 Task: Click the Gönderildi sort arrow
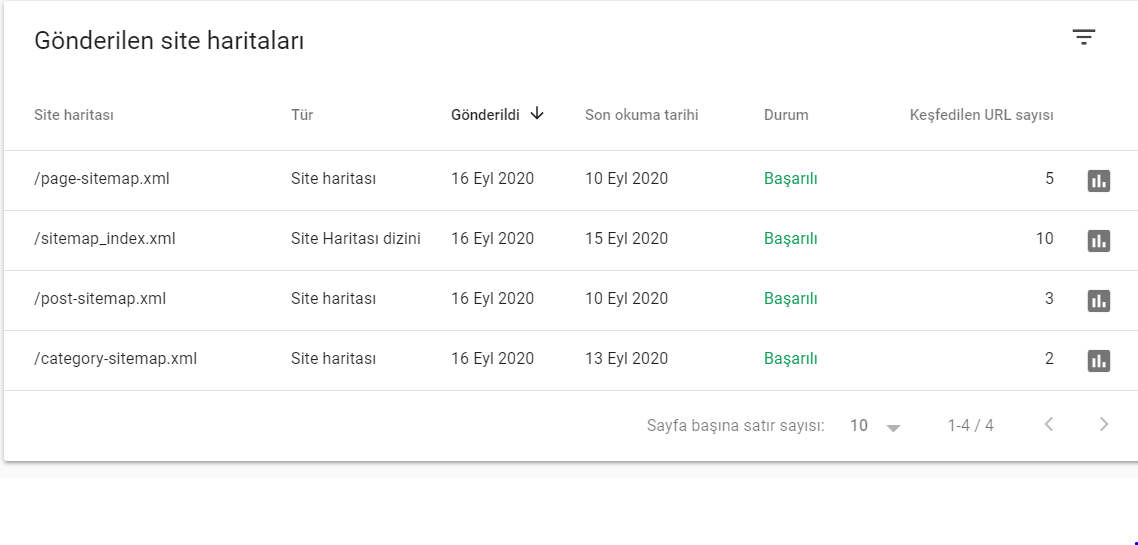coord(537,113)
